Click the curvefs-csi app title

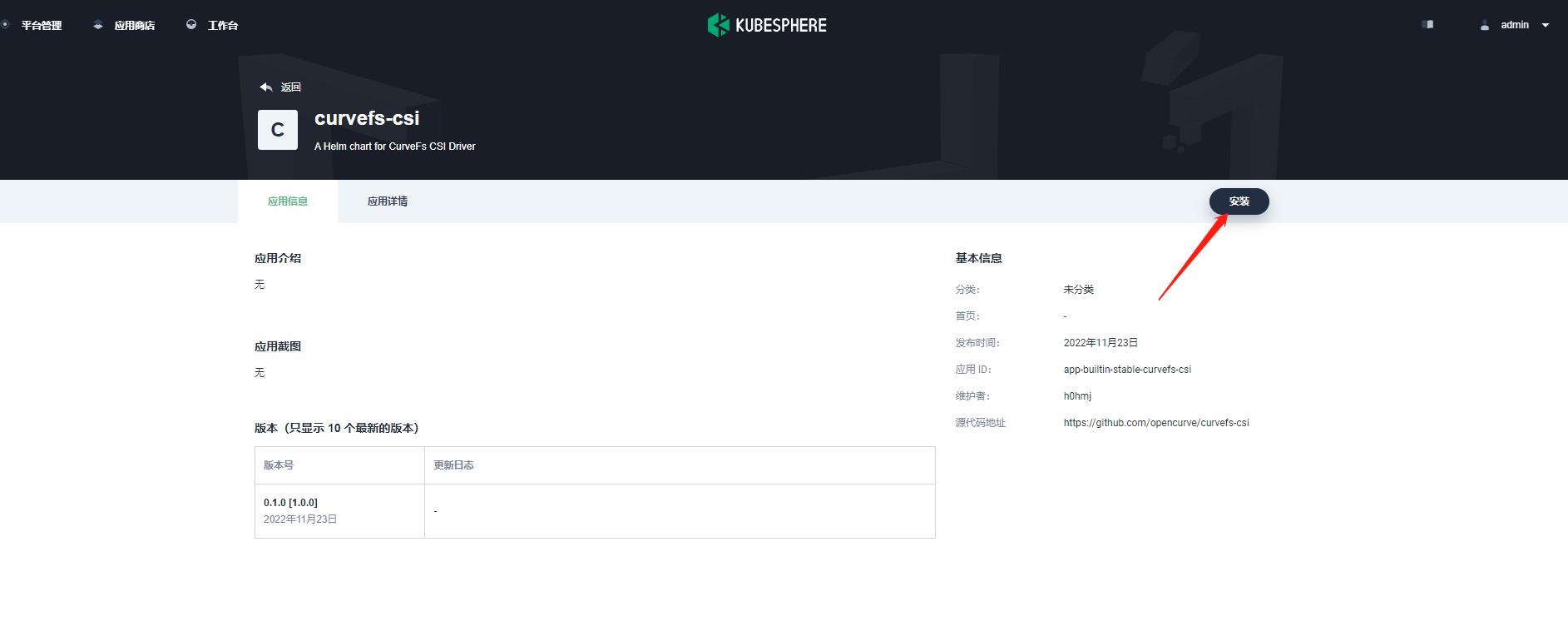(367, 118)
